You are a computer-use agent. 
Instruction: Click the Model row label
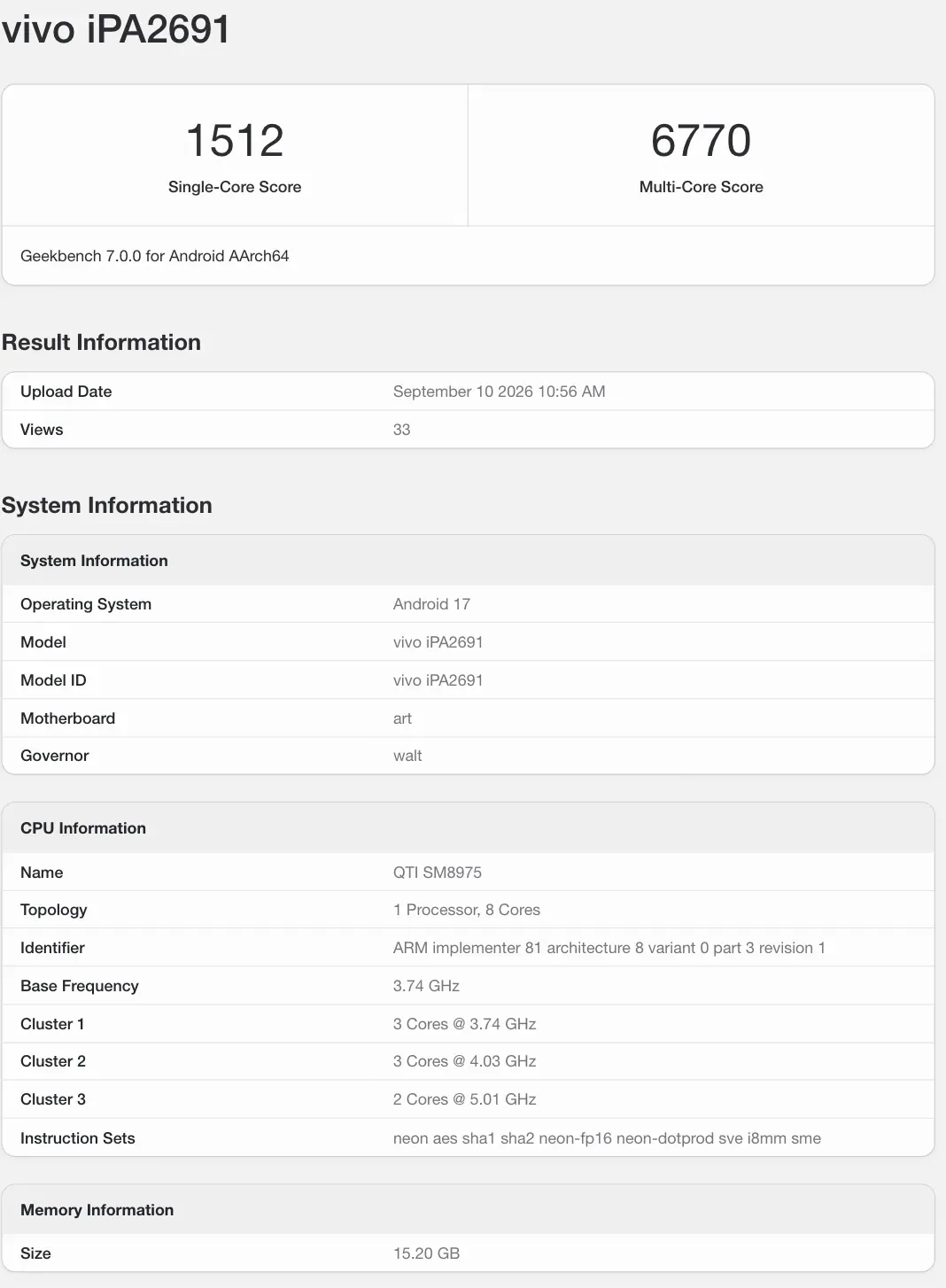[43, 642]
